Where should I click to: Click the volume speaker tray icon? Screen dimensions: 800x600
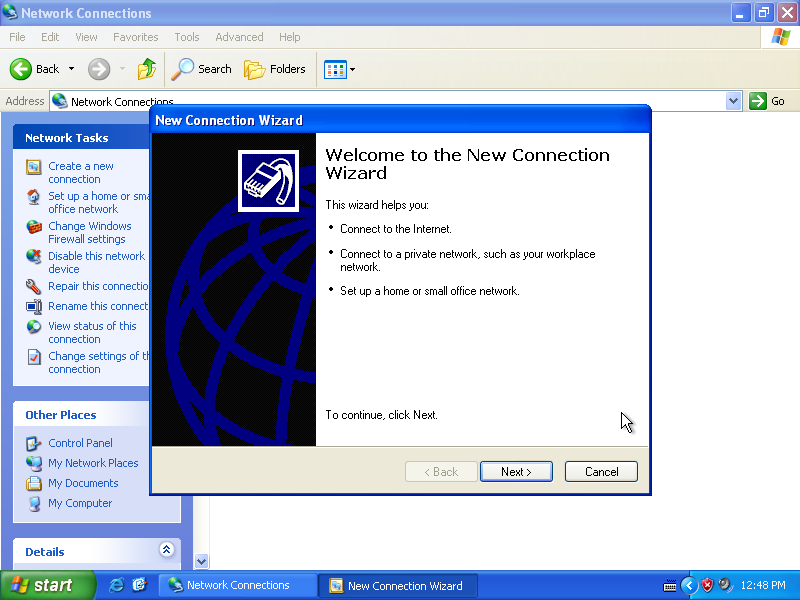coord(724,585)
